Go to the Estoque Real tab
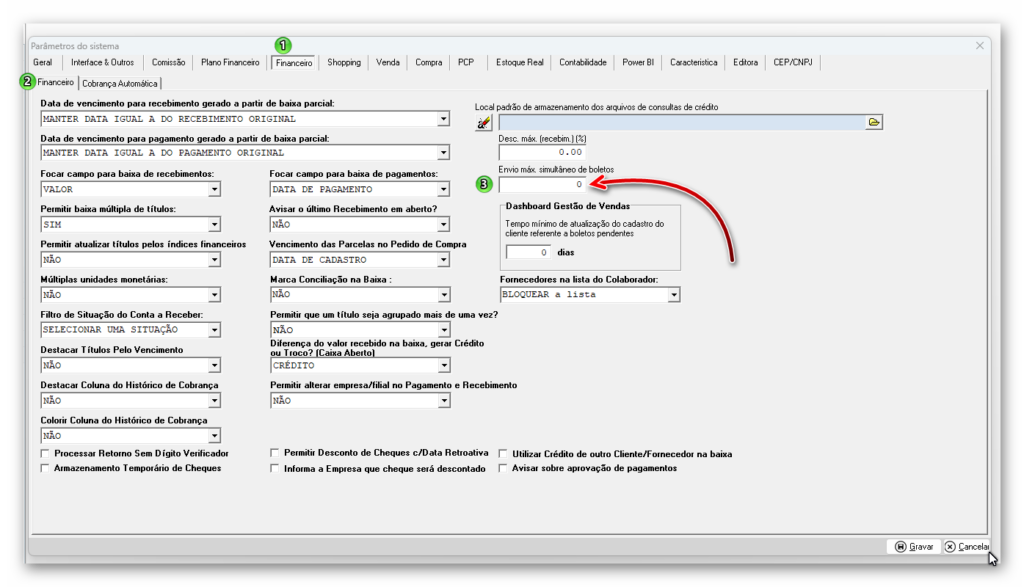The image size is (1024, 587). click(x=519, y=62)
